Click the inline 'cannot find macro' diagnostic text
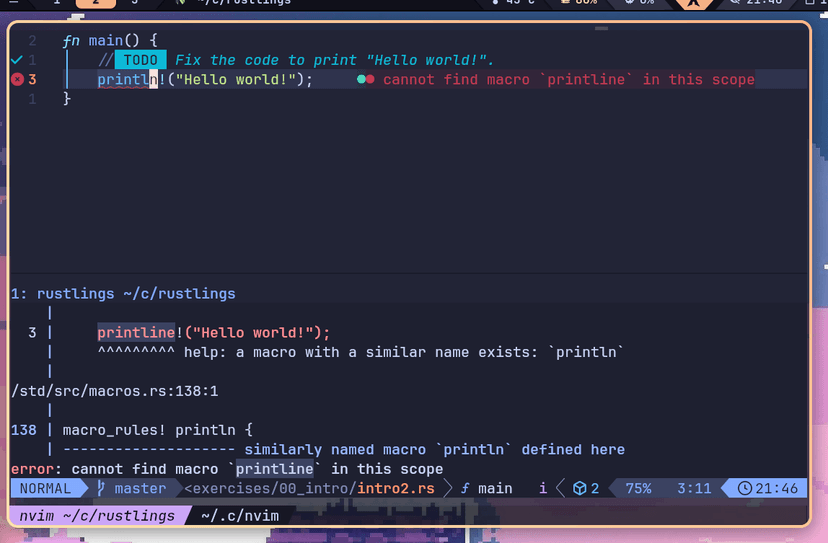The height and width of the screenshot is (543, 828). [568, 80]
